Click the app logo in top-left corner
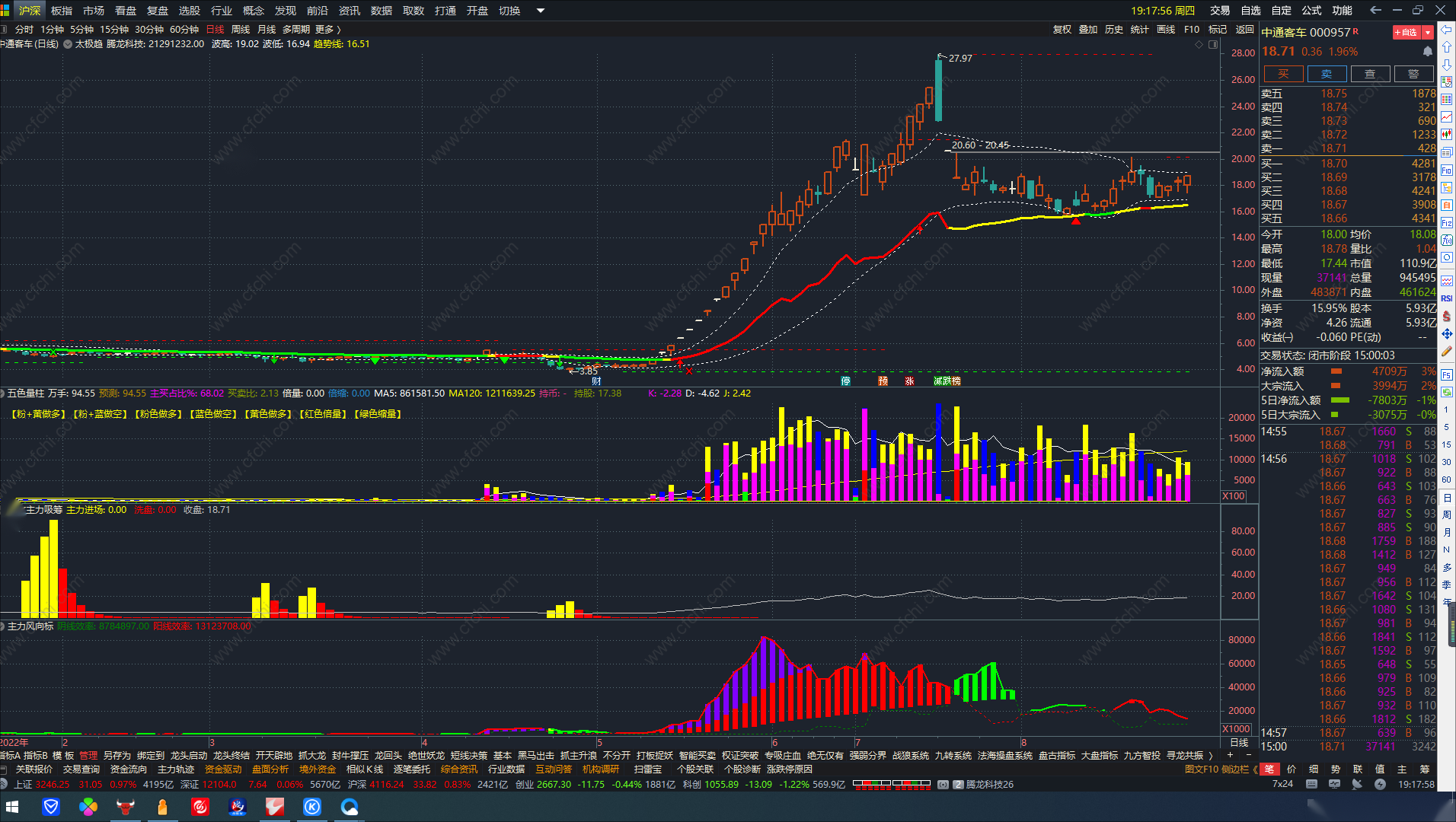Screen dimensions: 1456x822 [6, 10]
